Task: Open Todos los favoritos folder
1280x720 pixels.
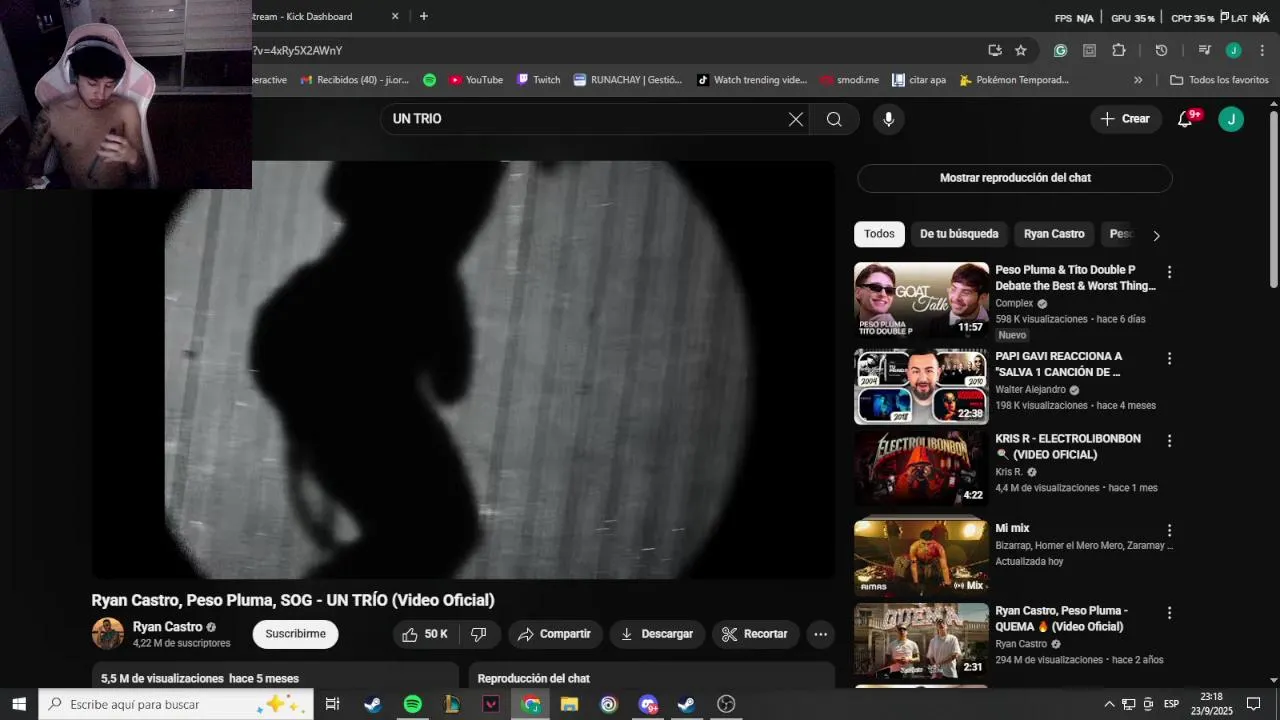Action: point(1219,80)
